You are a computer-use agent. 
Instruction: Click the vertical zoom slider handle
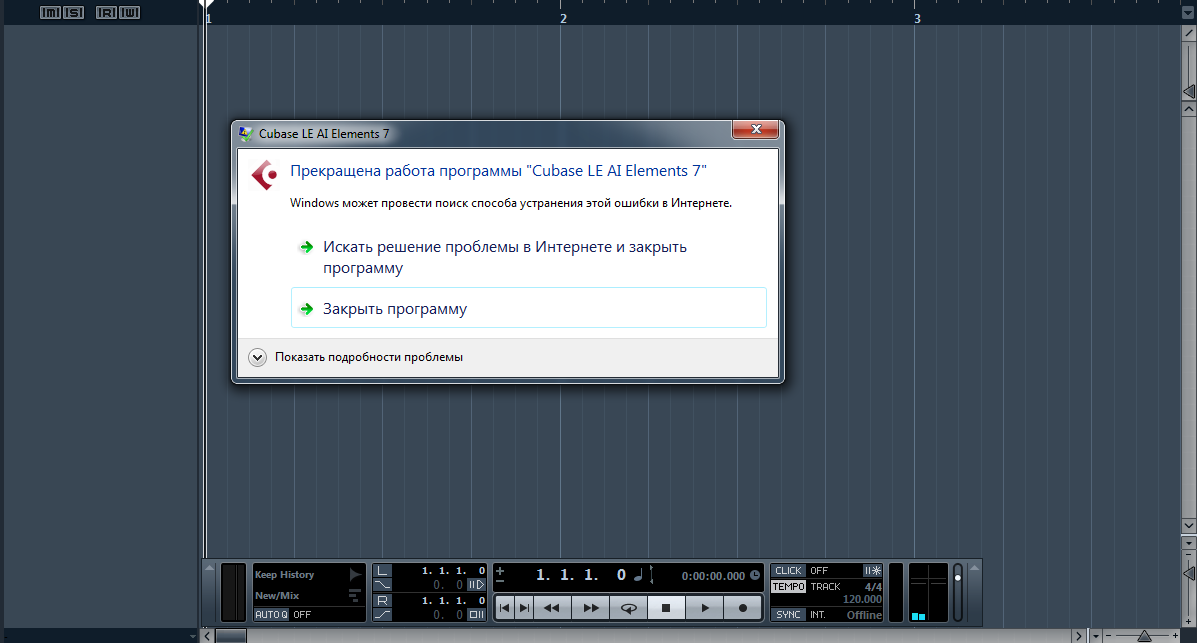tap(1189, 573)
